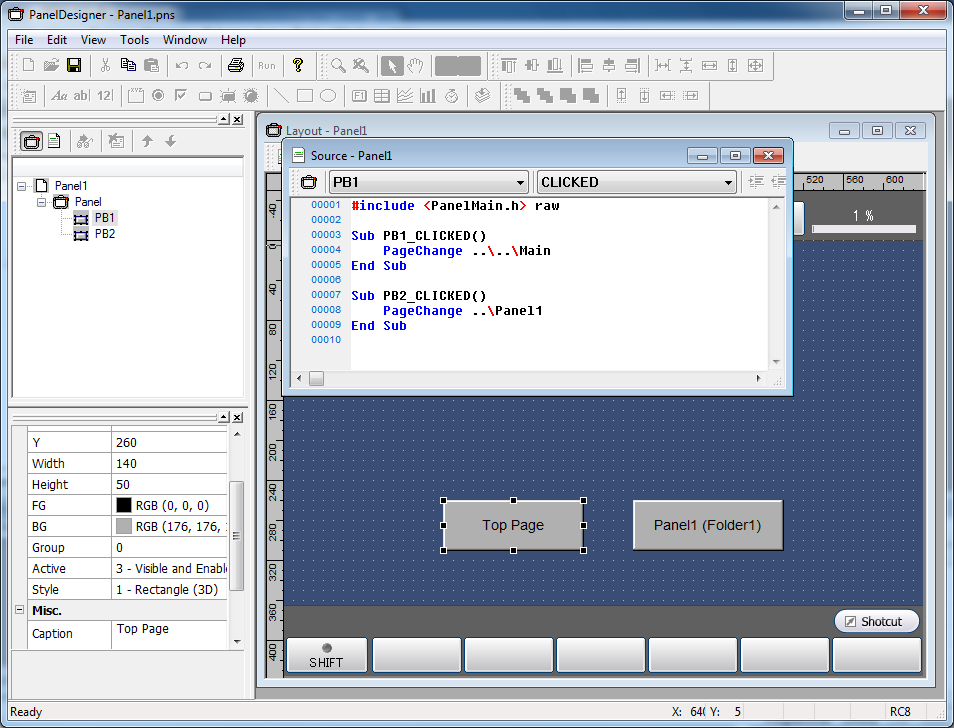
Task: Open the CLICKED event dropdown
Action: [727, 182]
